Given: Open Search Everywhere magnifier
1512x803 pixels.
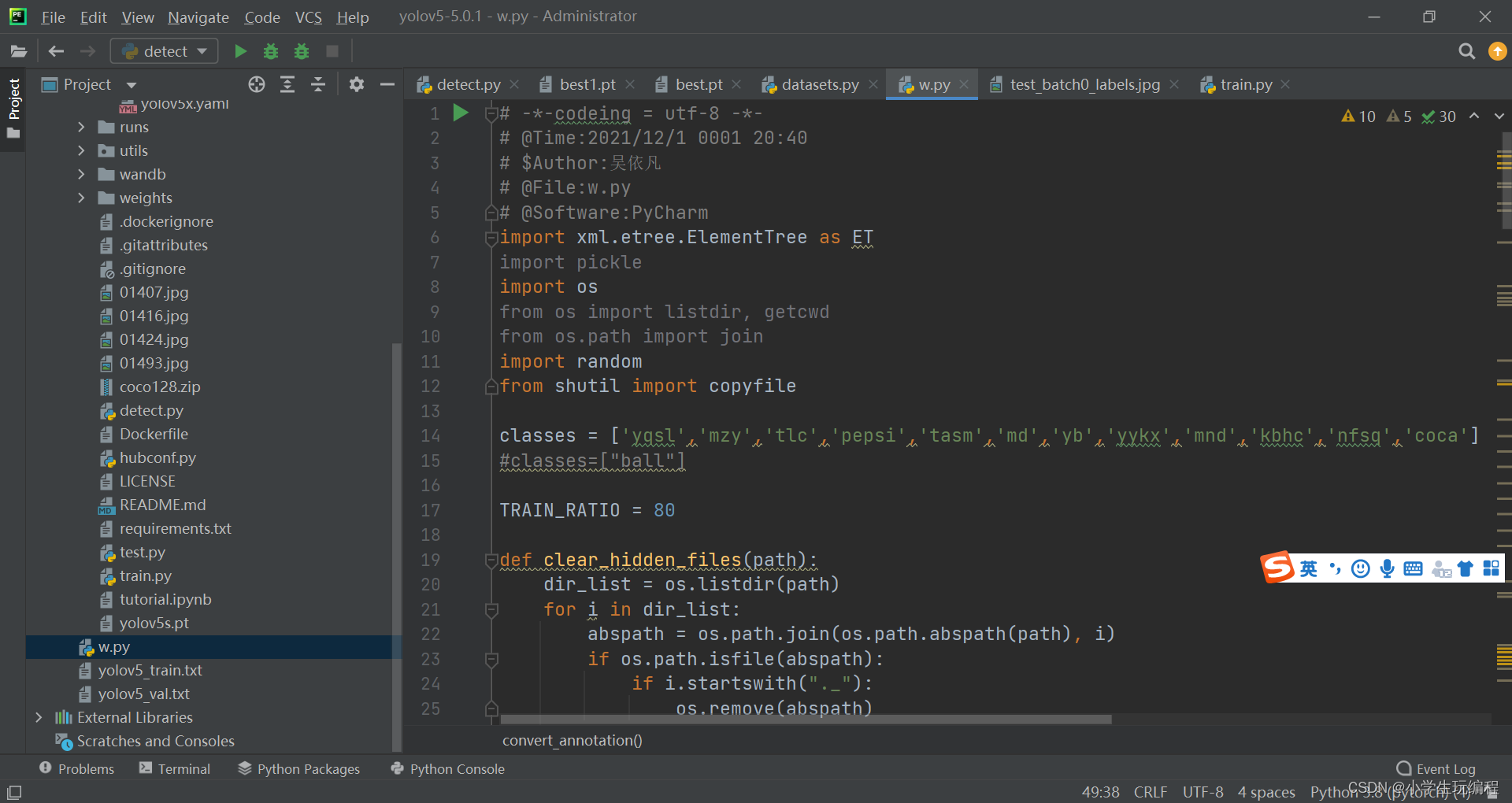Looking at the screenshot, I should (1466, 51).
